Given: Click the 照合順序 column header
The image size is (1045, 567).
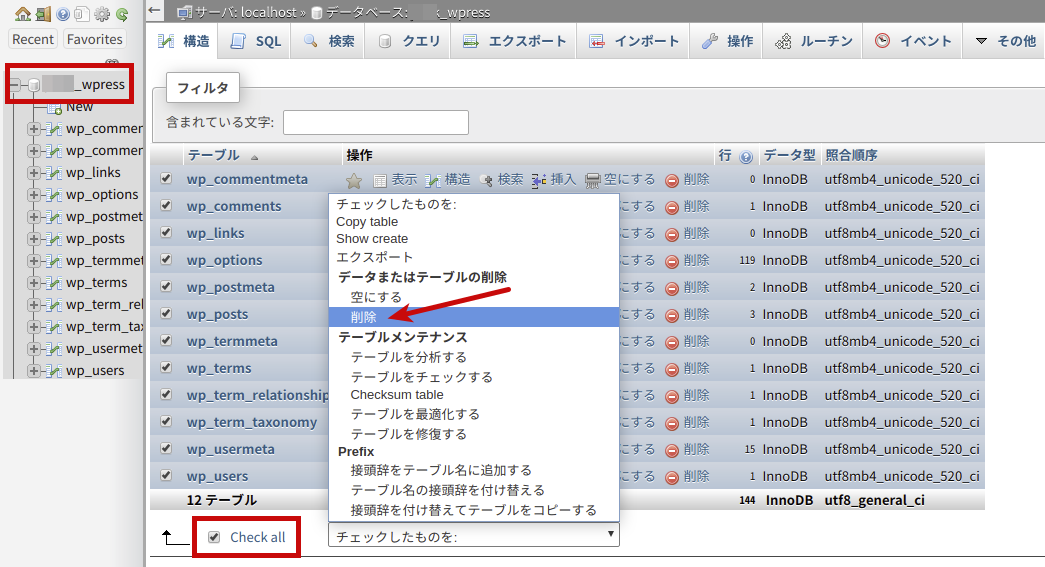Looking at the screenshot, I should click(851, 155).
